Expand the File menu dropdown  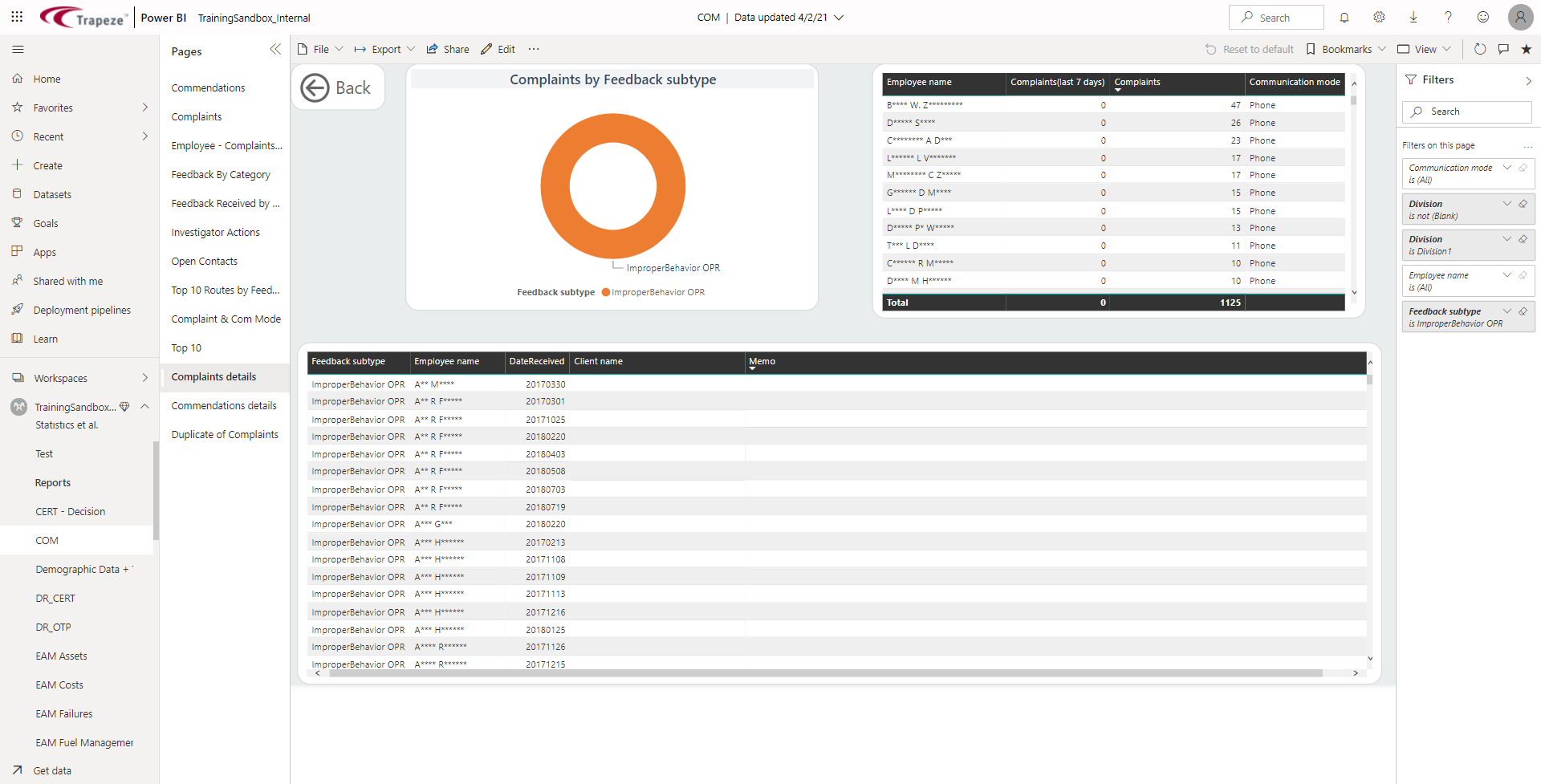point(340,48)
